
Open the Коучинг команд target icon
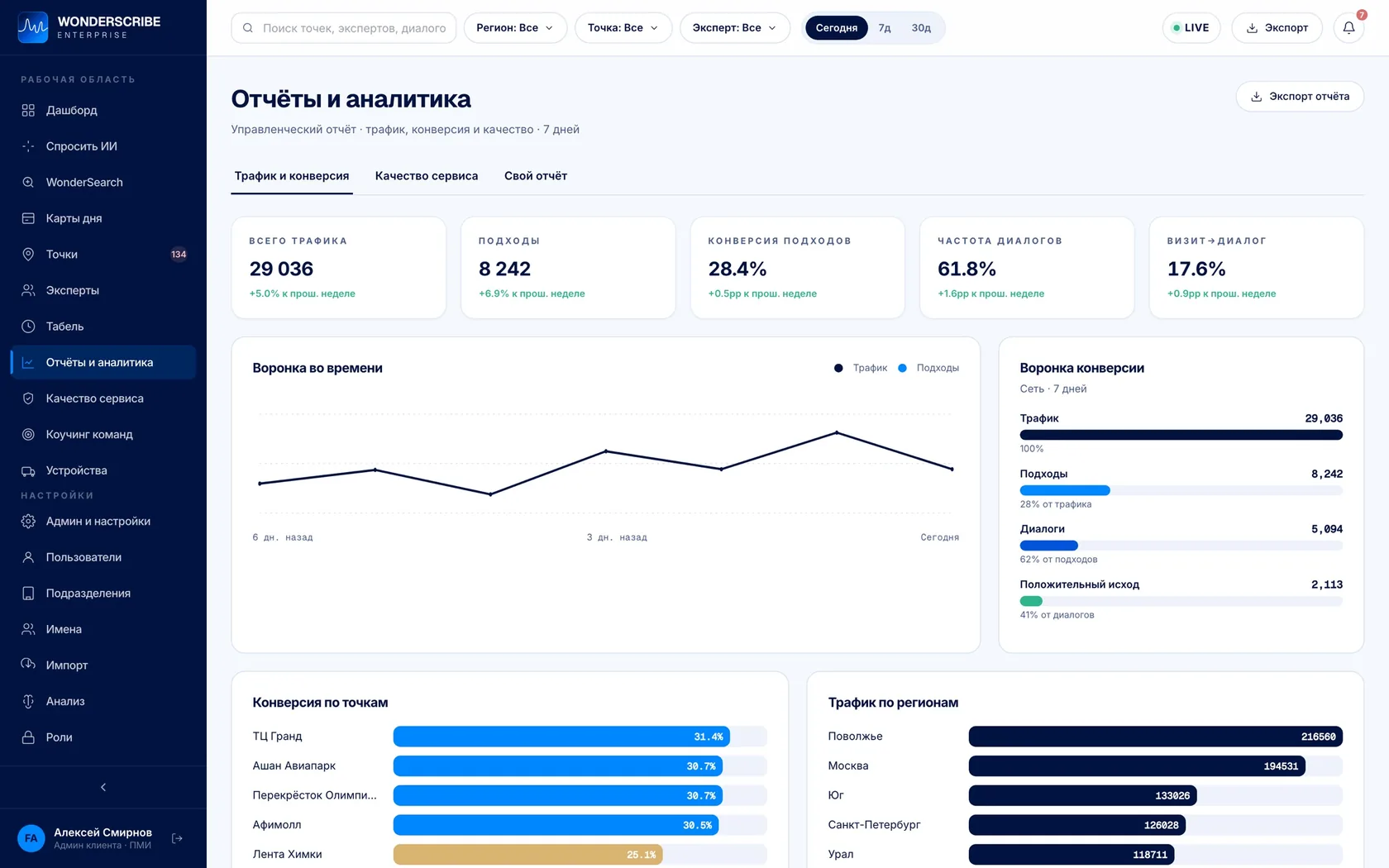28,434
